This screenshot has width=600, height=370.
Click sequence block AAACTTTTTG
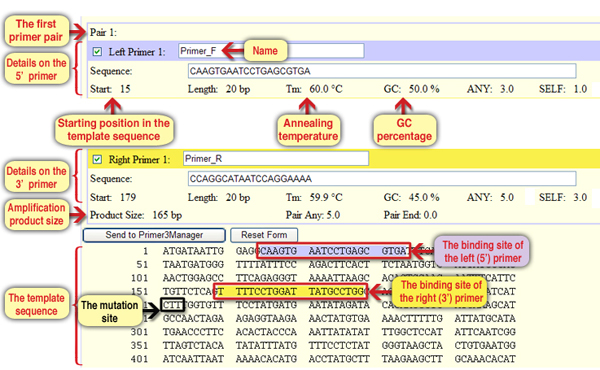[x=412, y=318]
